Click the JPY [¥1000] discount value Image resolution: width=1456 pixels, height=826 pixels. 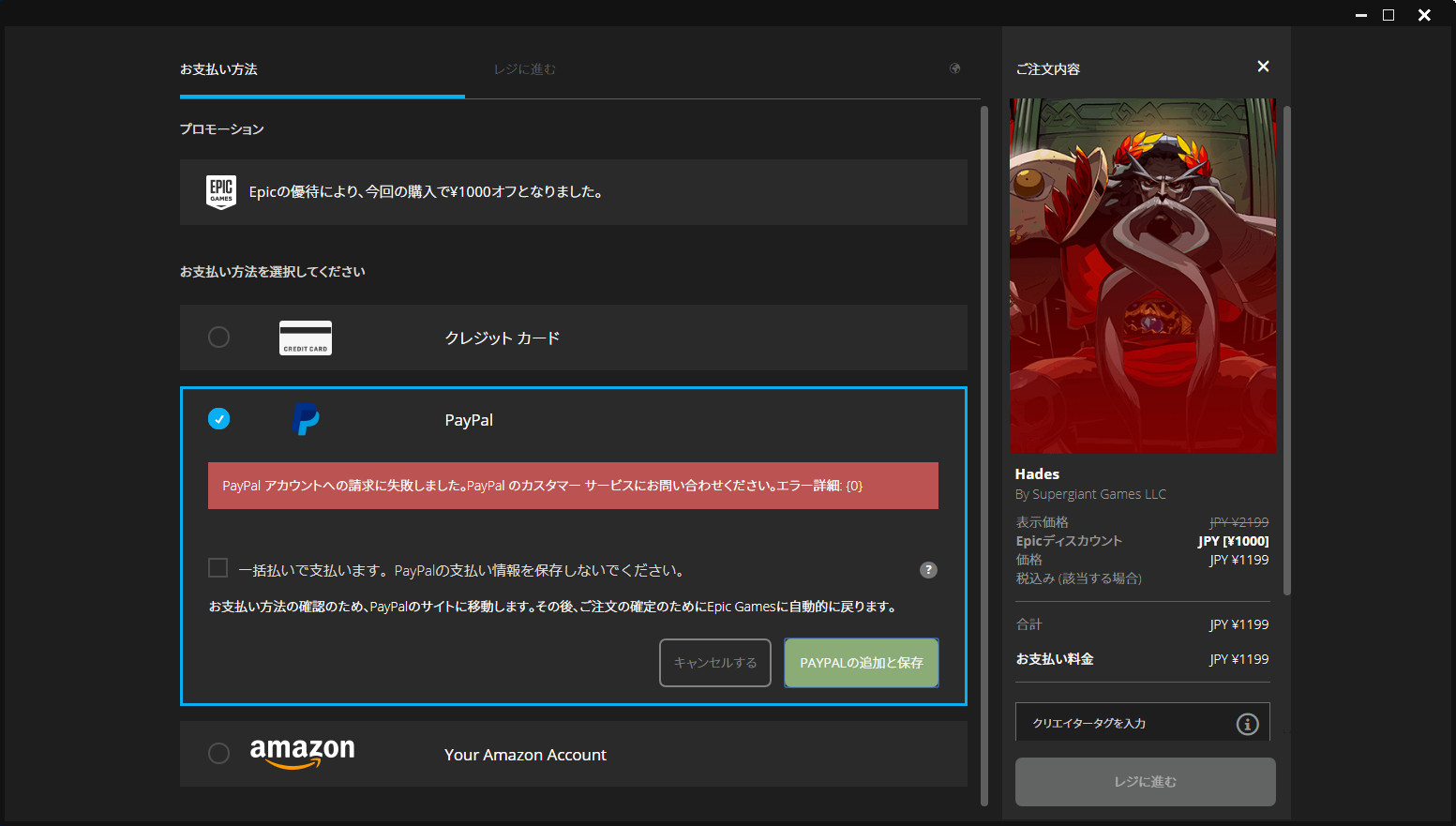[x=1233, y=541]
